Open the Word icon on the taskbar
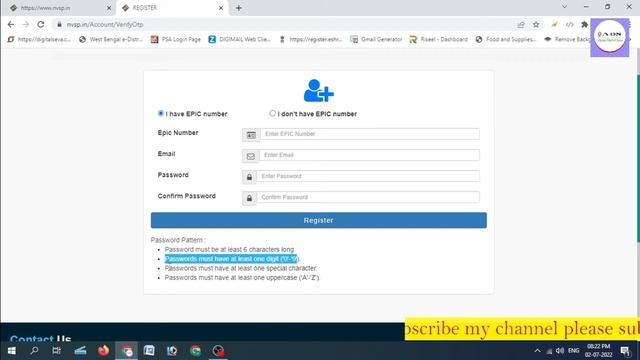This screenshot has height=360, width=640. tap(149, 351)
